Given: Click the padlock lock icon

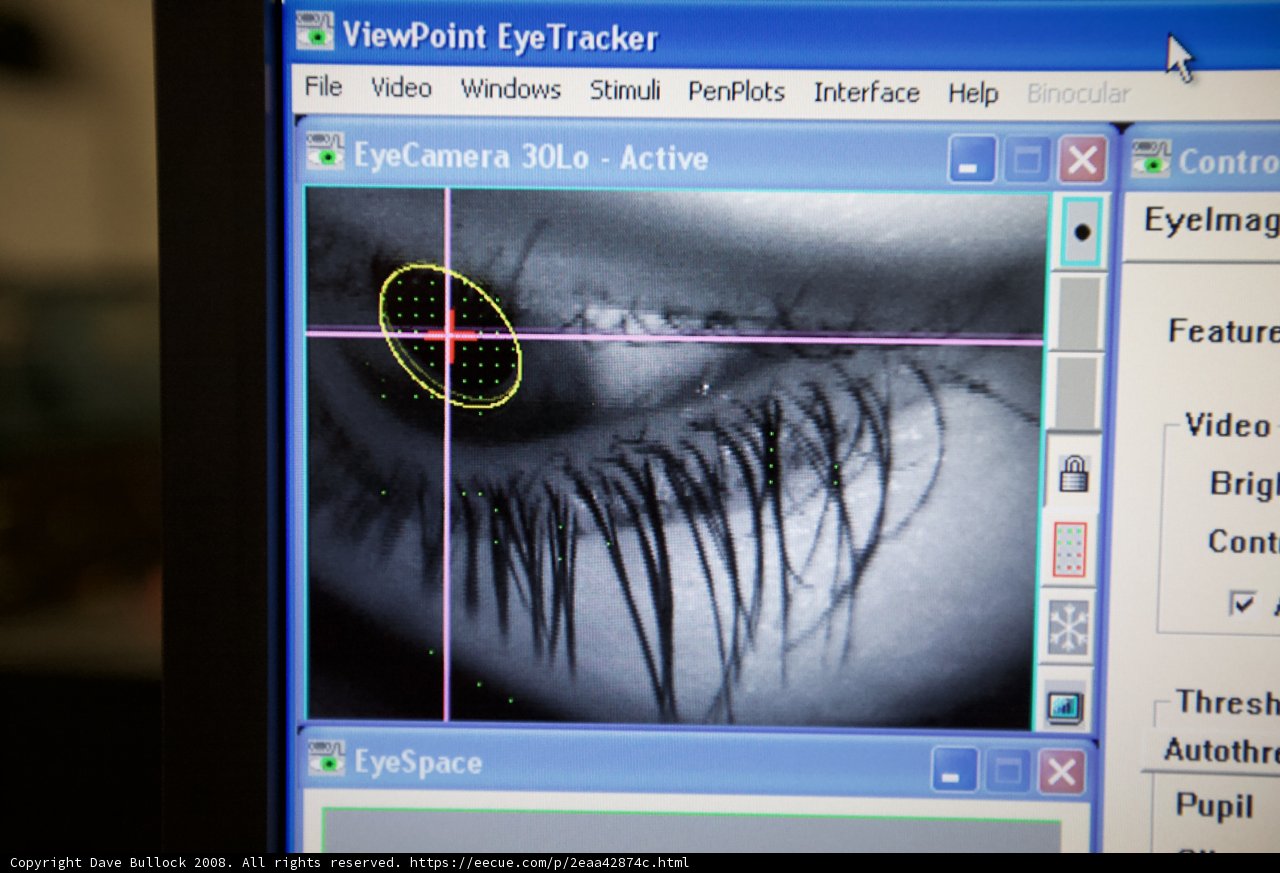Looking at the screenshot, I should (1074, 473).
